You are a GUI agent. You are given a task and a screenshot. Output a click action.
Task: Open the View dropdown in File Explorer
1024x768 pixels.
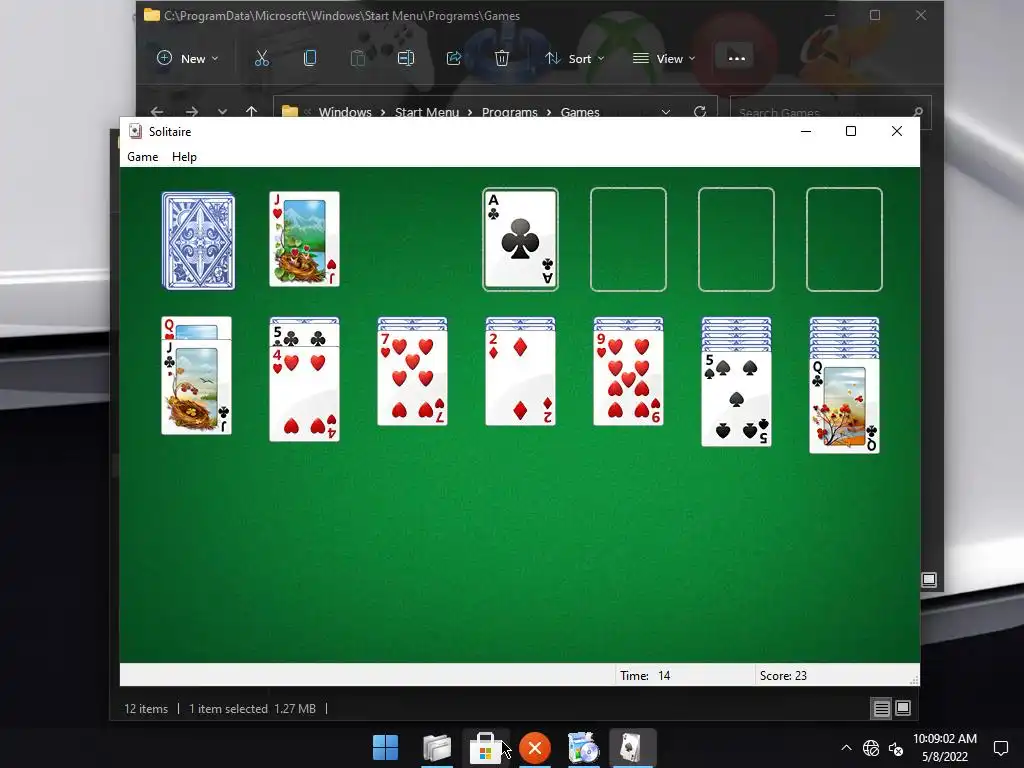pos(664,58)
